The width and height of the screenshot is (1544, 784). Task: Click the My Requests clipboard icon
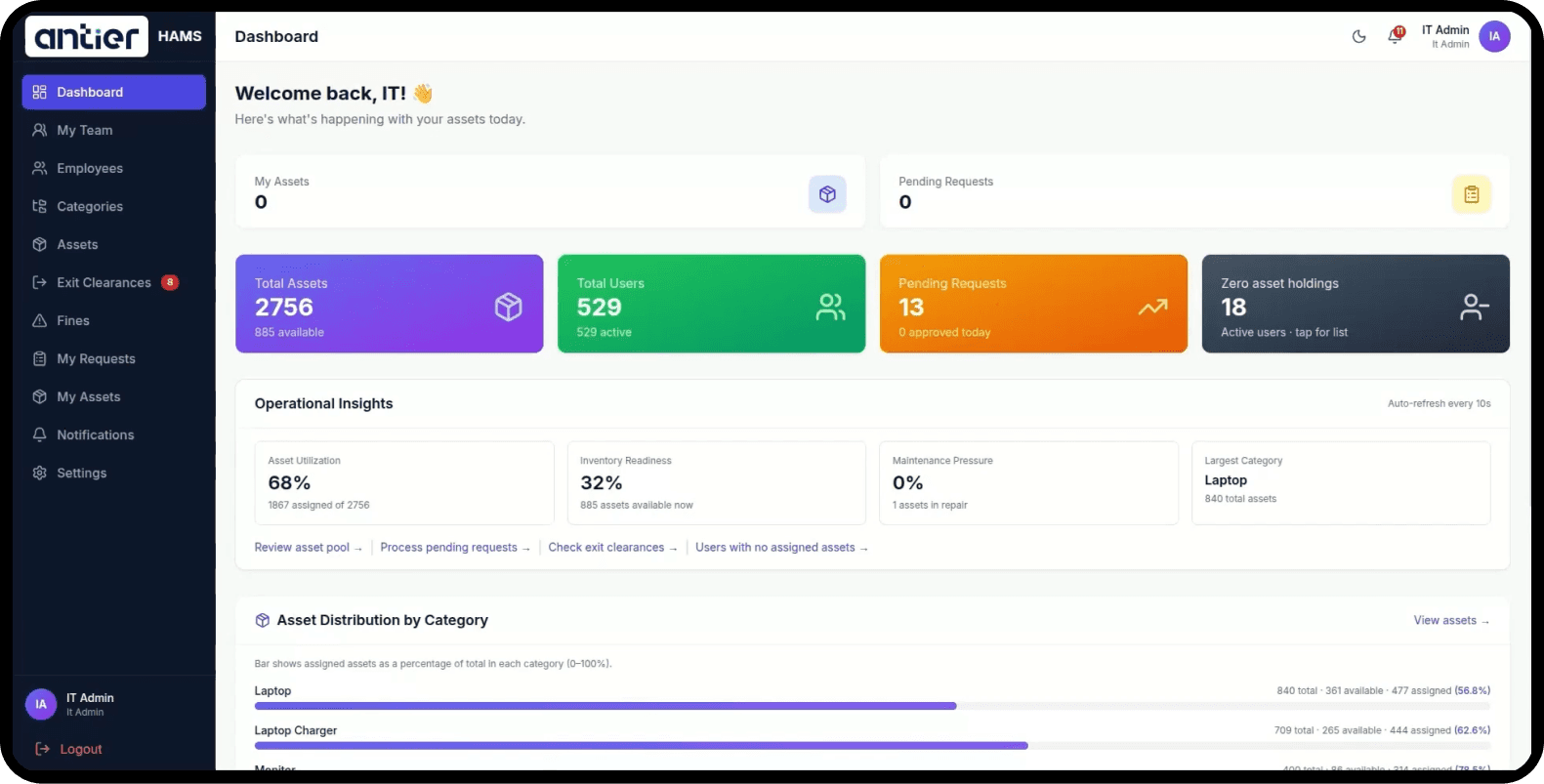click(40, 358)
